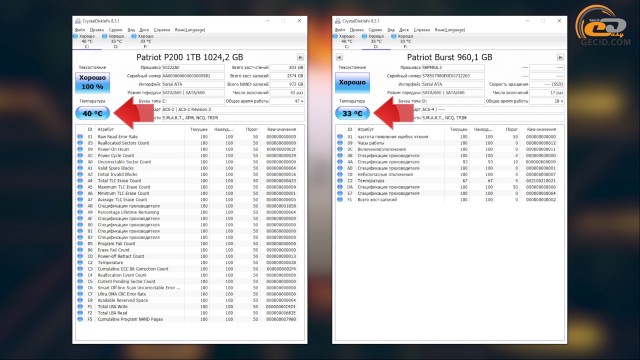This screenshot has height=360, width=640.
Task: Click firmware field in Patriot Burst window
Action: pyautogui.click(x=453, y=67)
